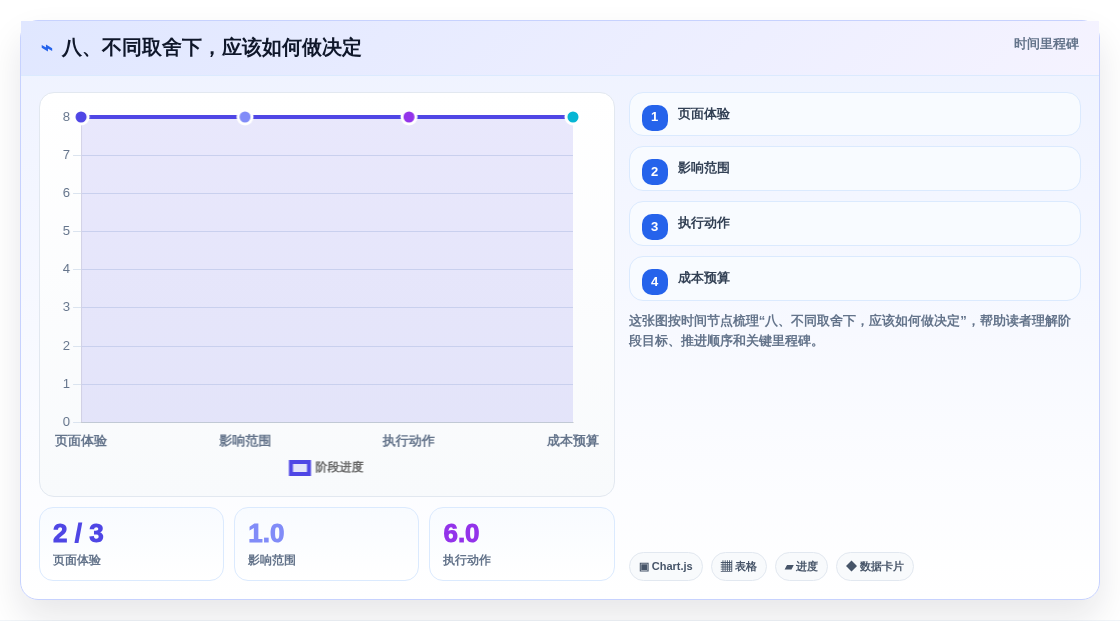Click the 阶段进度 legend label
Image resolution: width=1120 pixels, height=621 pixels.
(339, 467)
